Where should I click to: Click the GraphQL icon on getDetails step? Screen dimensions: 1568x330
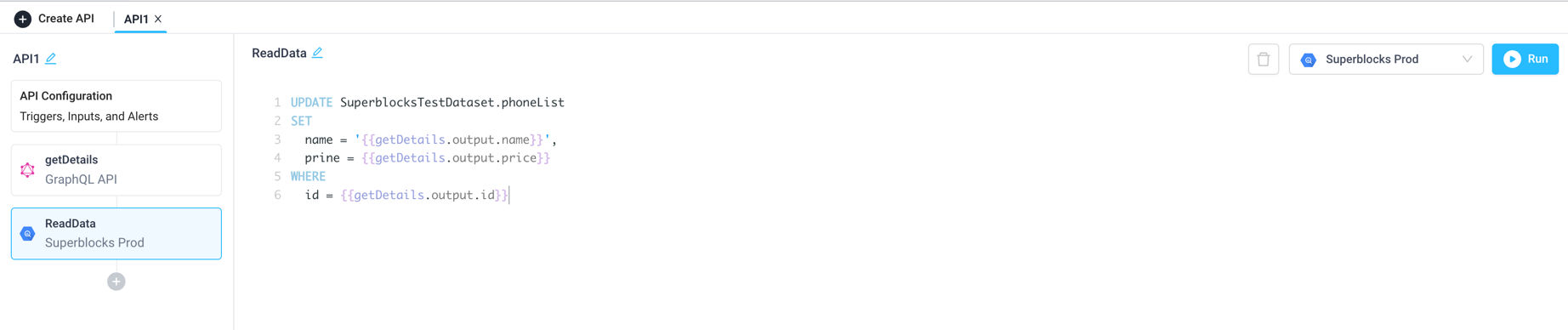[28, 170]
